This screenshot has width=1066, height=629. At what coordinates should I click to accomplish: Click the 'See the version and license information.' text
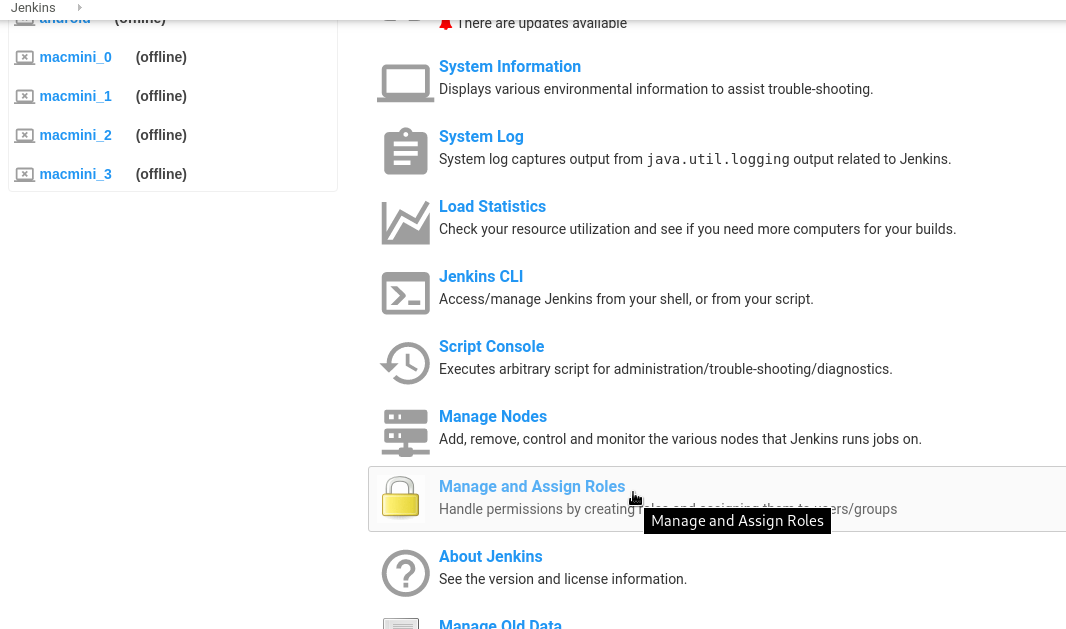(x=563, y=579)
